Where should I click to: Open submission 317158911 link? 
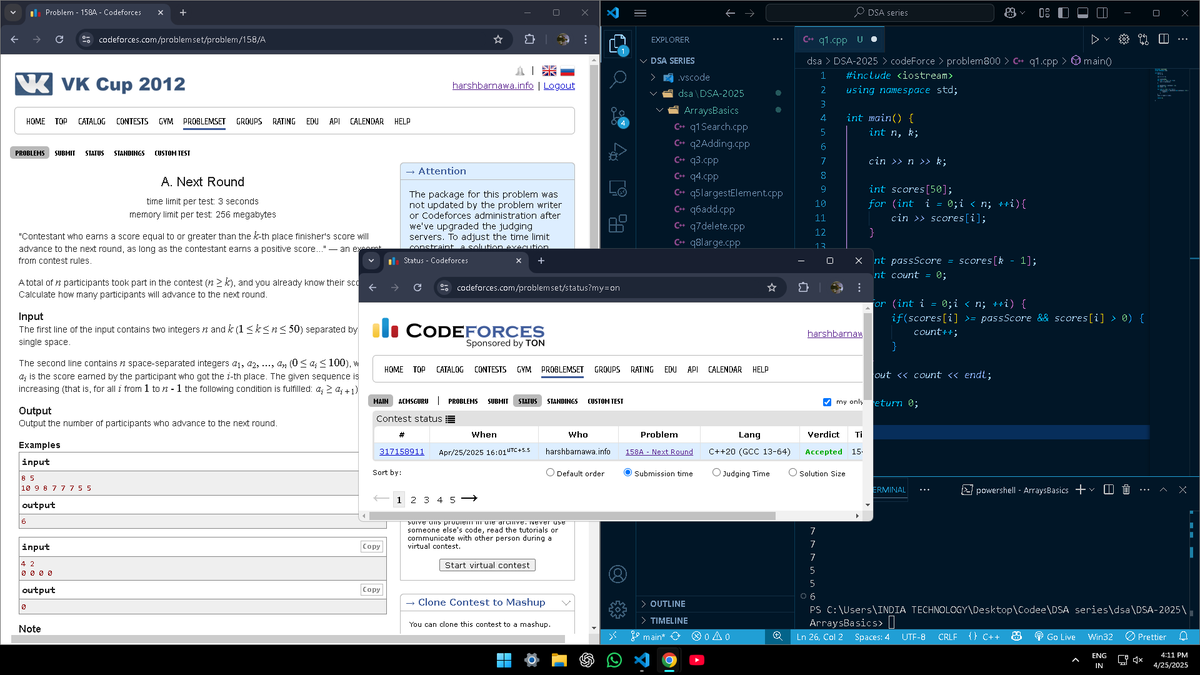(401, 451)
